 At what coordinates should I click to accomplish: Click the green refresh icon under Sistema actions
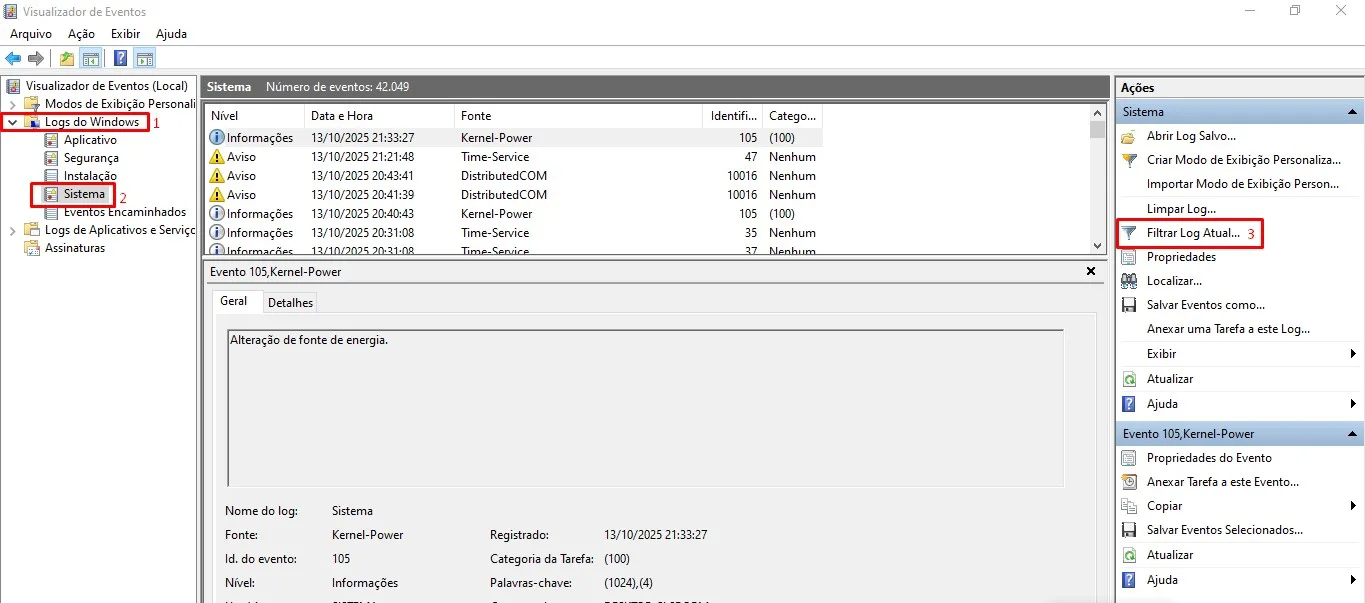coord(1129,379)
